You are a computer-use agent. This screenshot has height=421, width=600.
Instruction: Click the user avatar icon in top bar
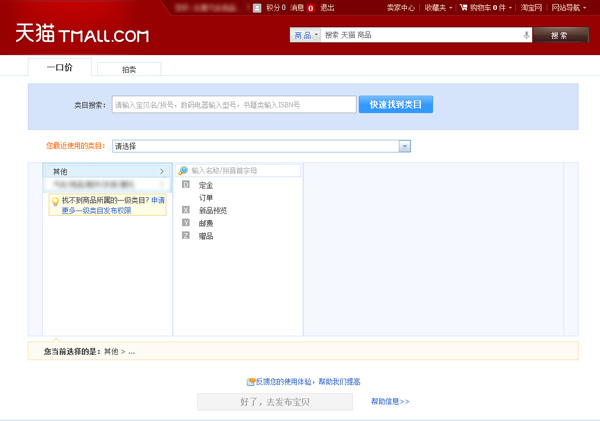click(x=257, y=8)
